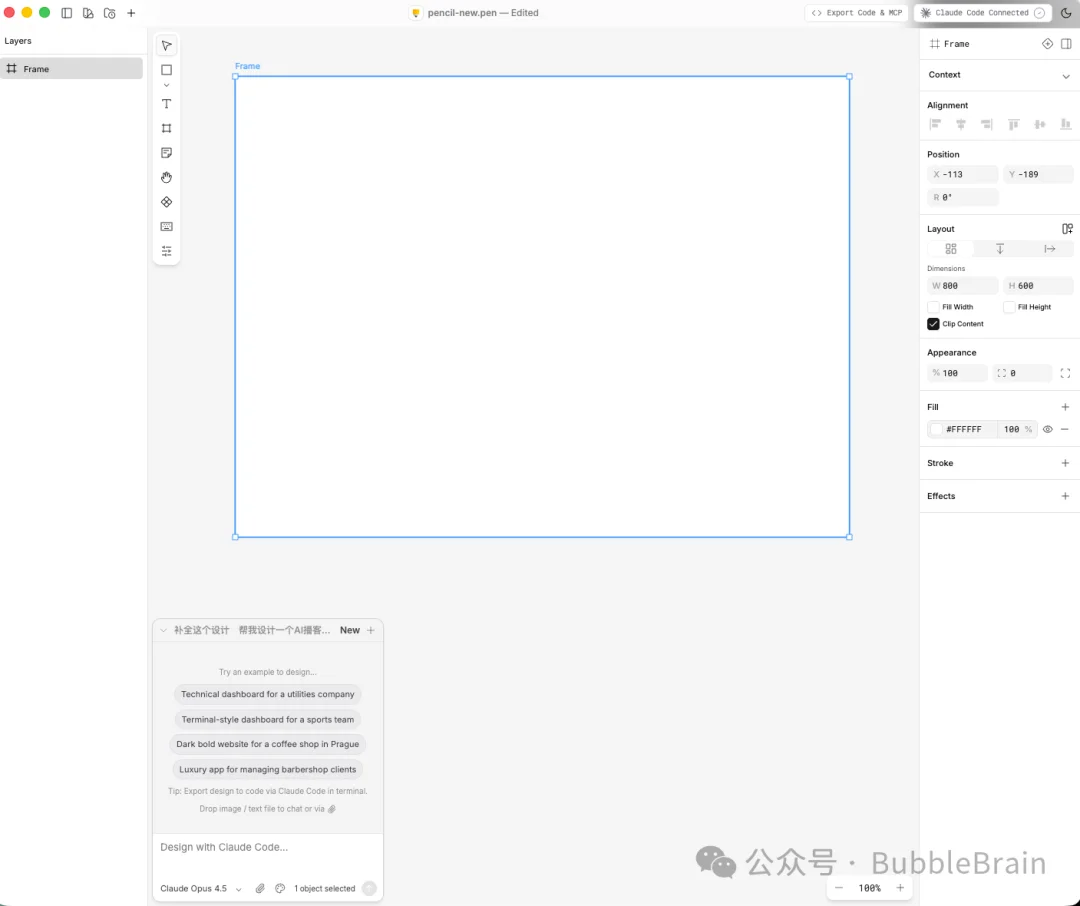Viewport: 1080px width, 906px height.
Task: Open the Claude Opus 4.5 model dropdown
Action: 201,888
